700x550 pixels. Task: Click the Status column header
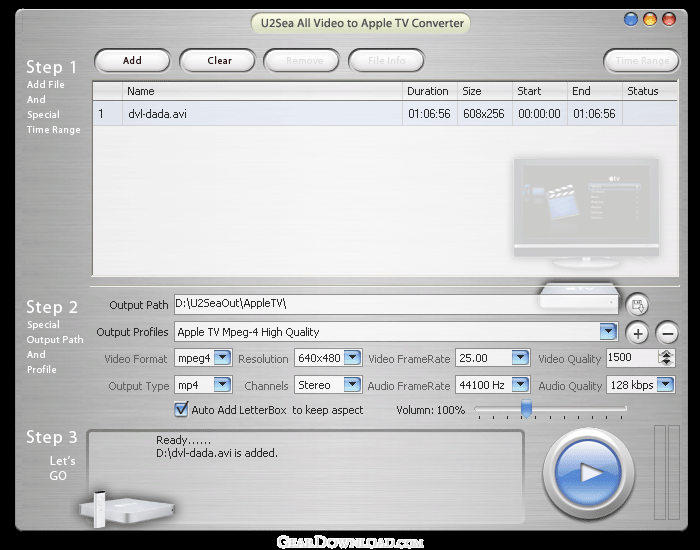coord(650,91)
